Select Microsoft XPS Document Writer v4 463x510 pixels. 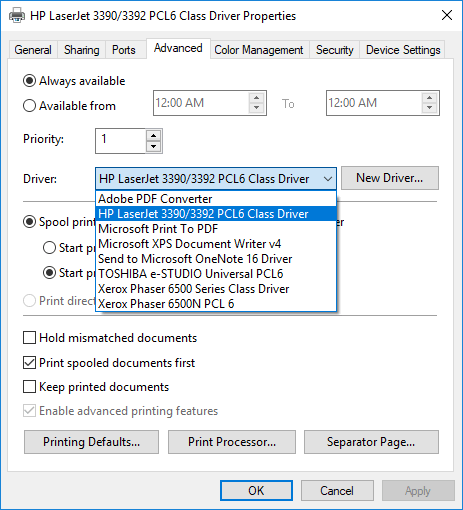[x=216, y=244]
